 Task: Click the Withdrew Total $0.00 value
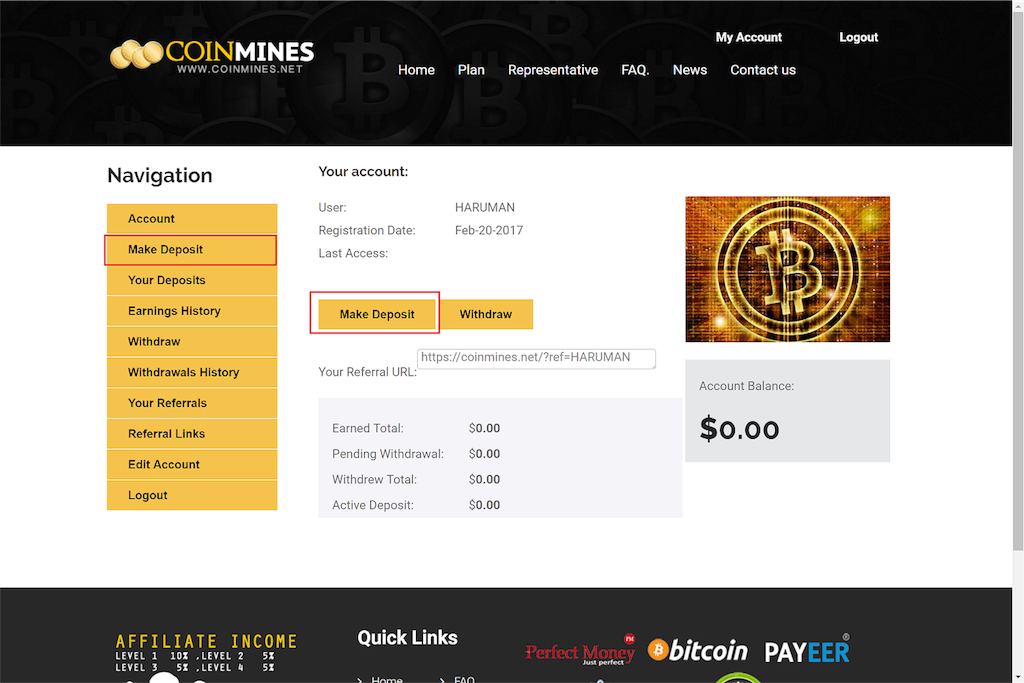[x=484, y=479]
